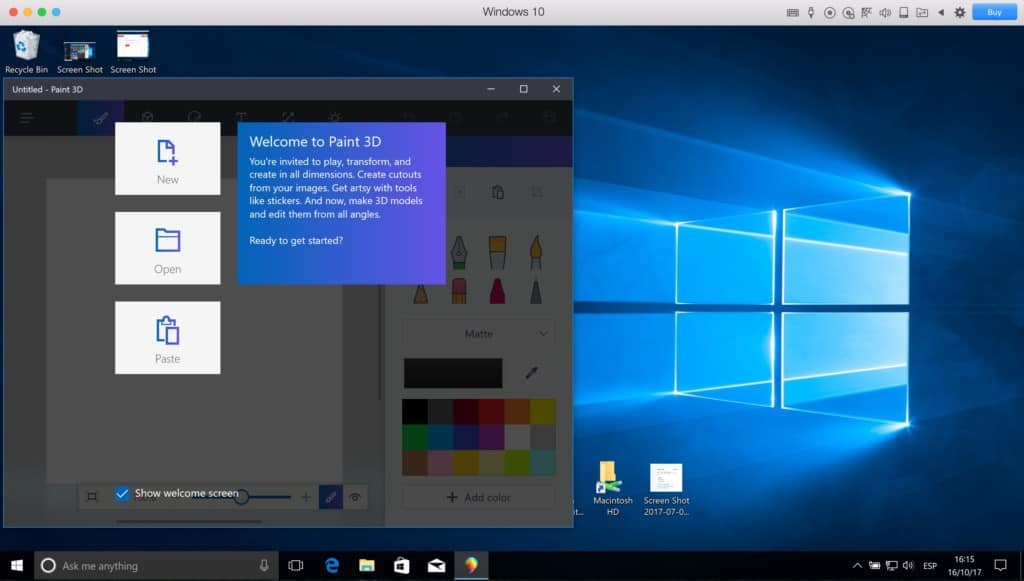
Task: Pick the yellow swatch in top row
Action: point(543,412)
